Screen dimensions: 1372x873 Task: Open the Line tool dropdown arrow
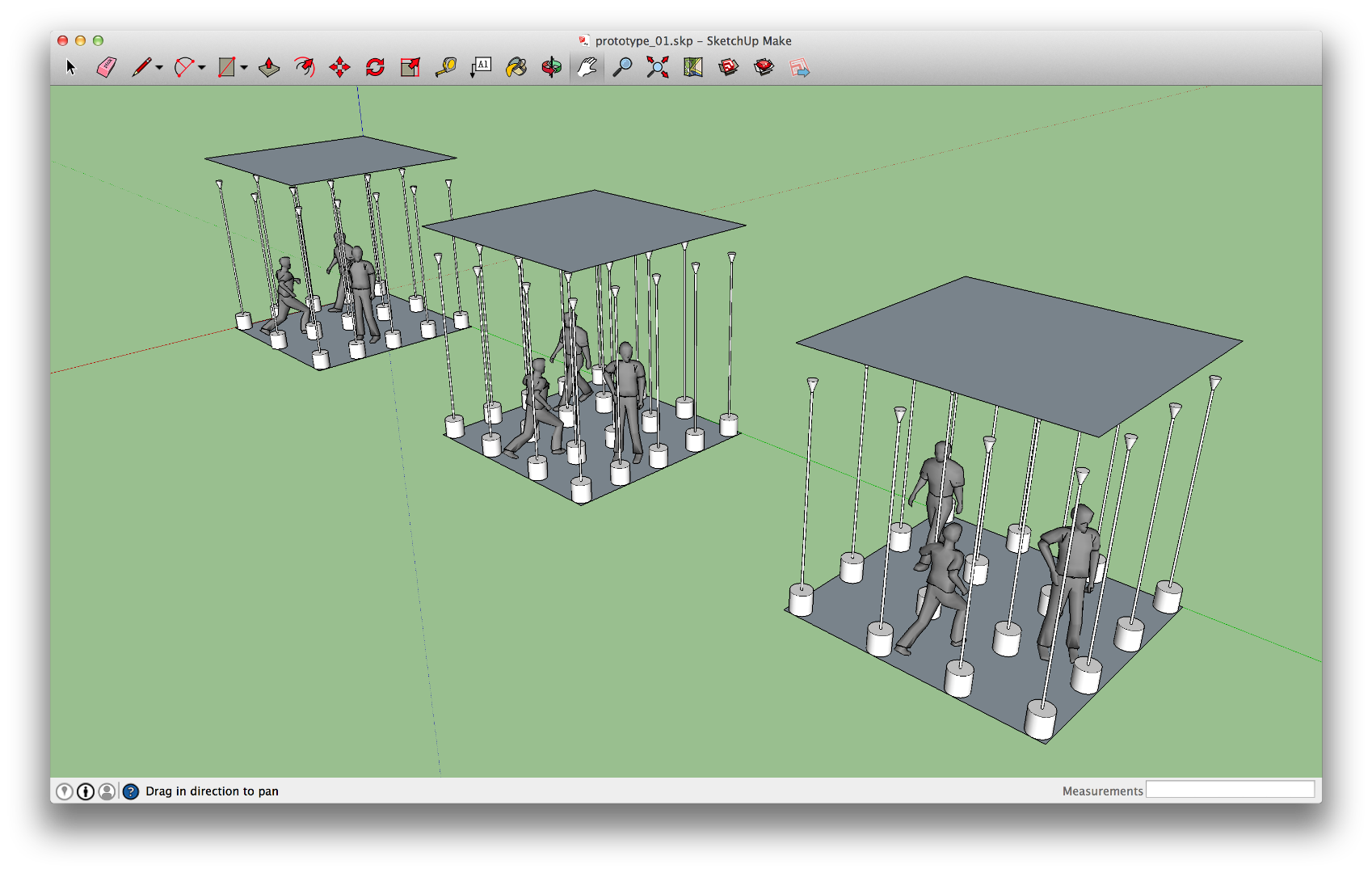tap(159, 68)
